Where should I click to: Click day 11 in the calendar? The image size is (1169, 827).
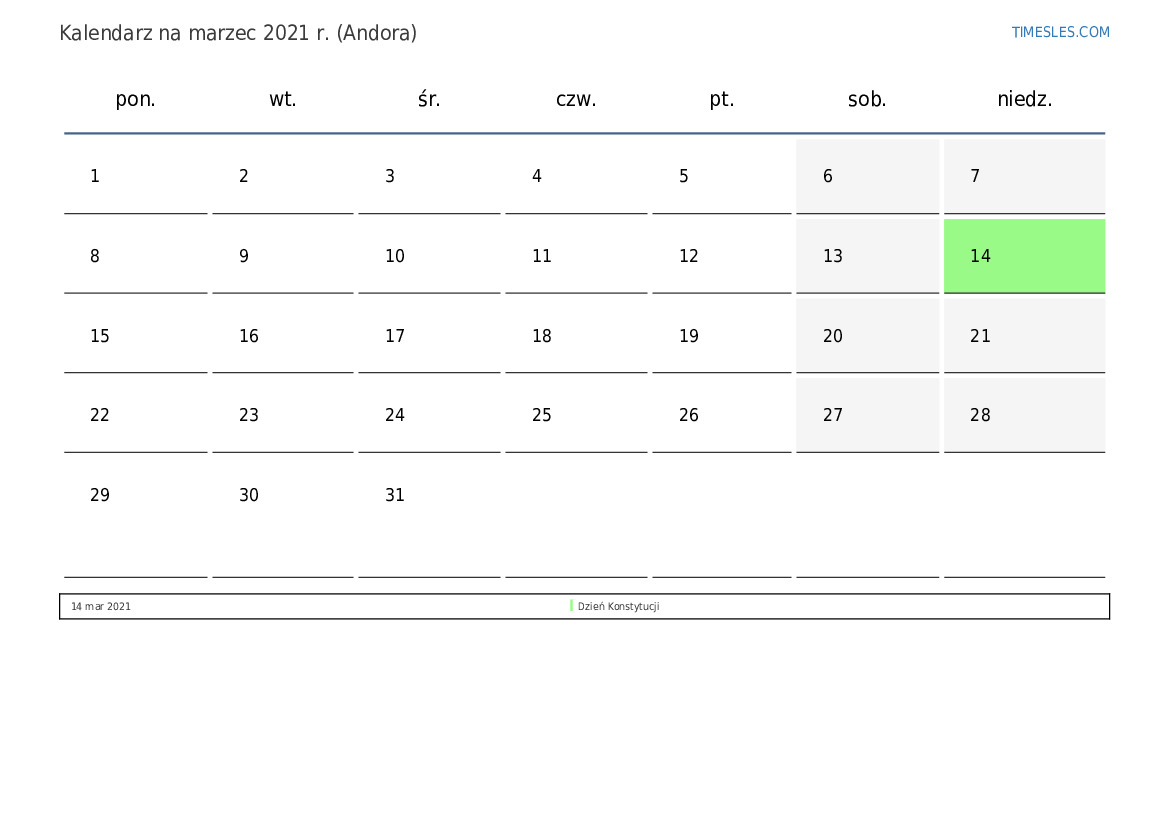tap(576, 256)
